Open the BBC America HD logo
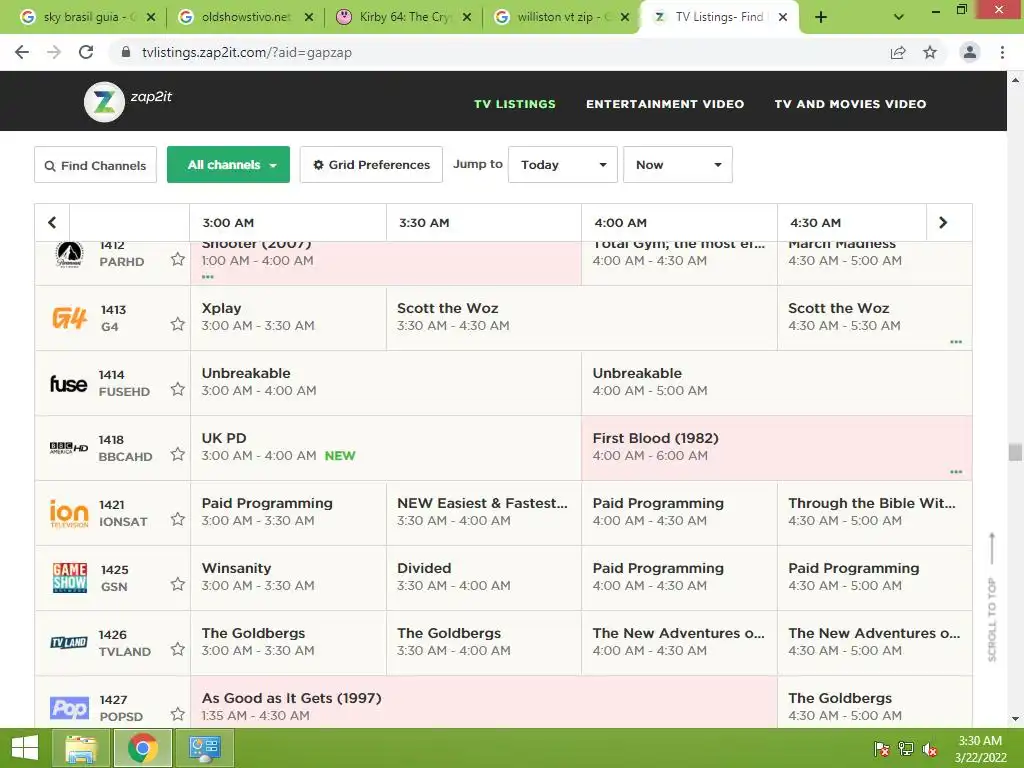The width and height of the screenshot is (1024, 768). pos(69,448)
